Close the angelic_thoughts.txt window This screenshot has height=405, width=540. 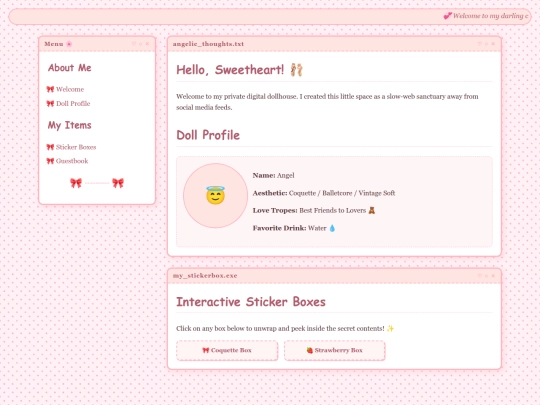coord(493,44)
